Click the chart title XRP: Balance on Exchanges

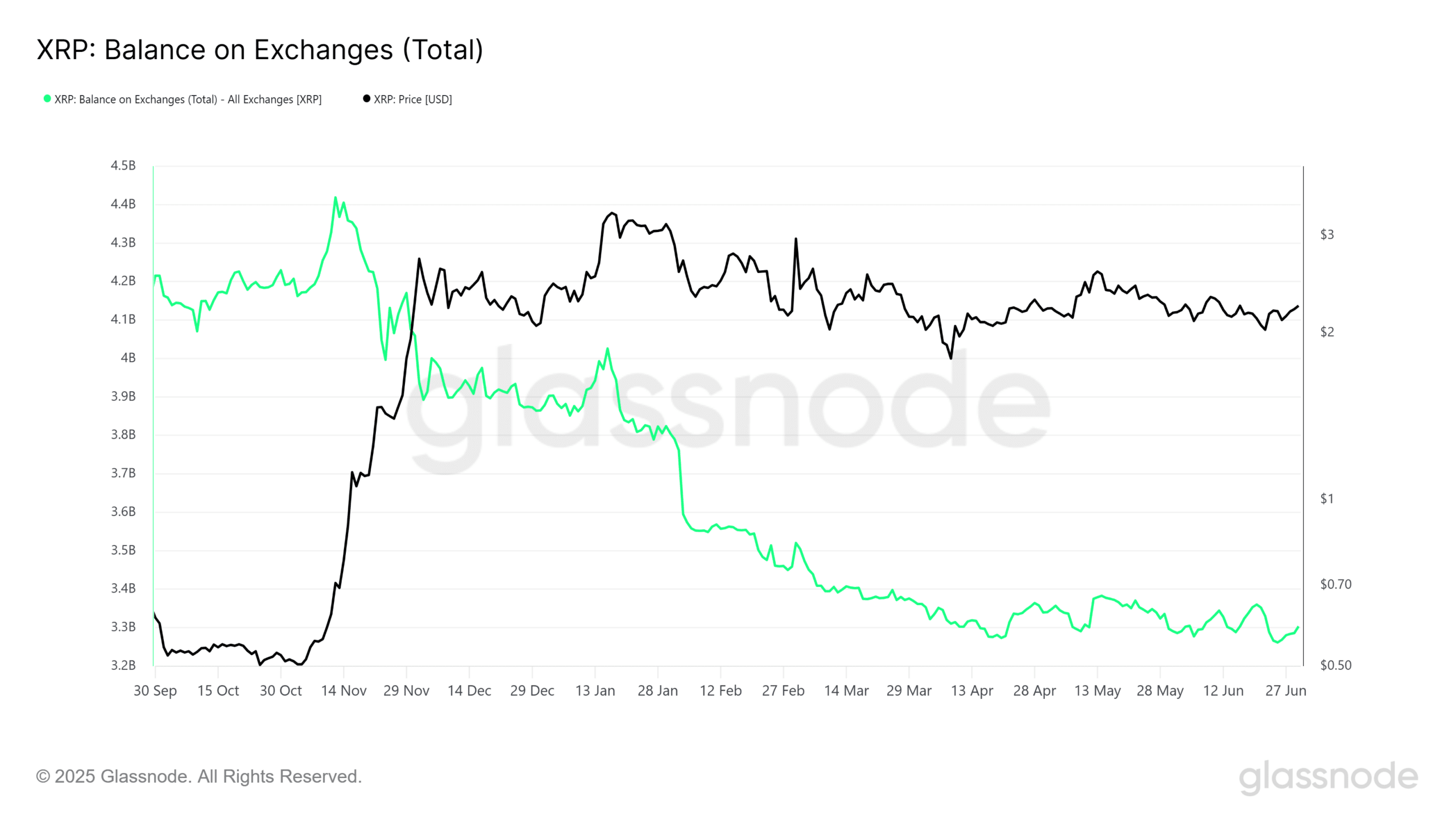click(x=260, y=50)
